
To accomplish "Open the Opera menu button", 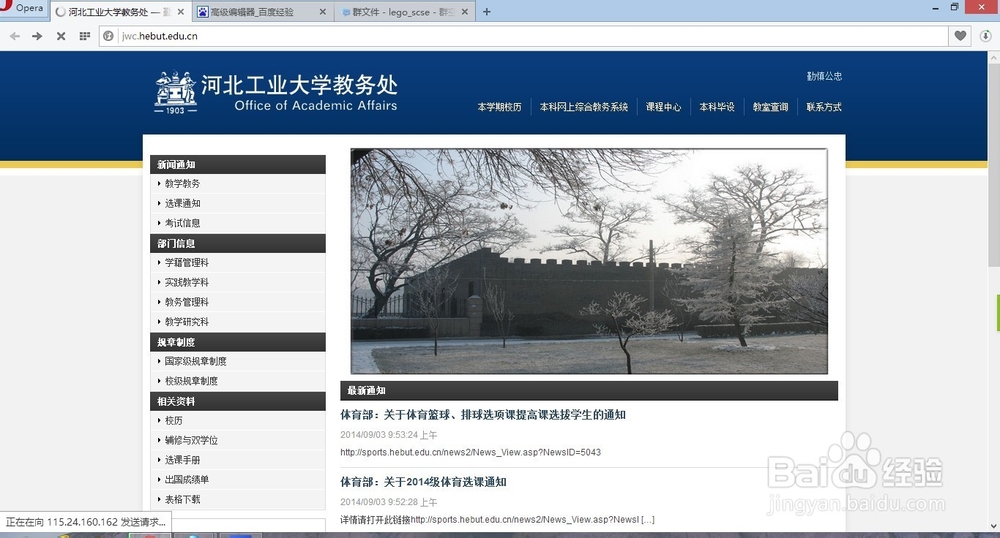I will pos(24,8).
